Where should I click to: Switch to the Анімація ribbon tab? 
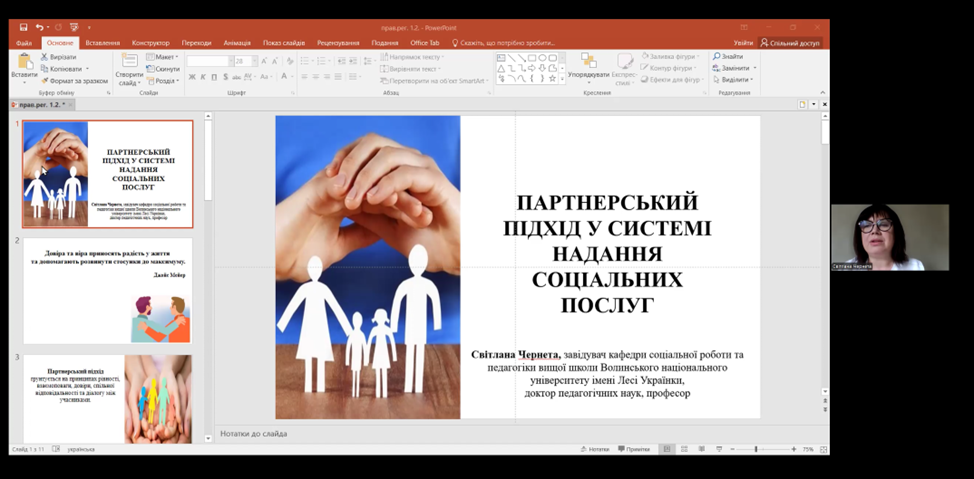(237, 43)
